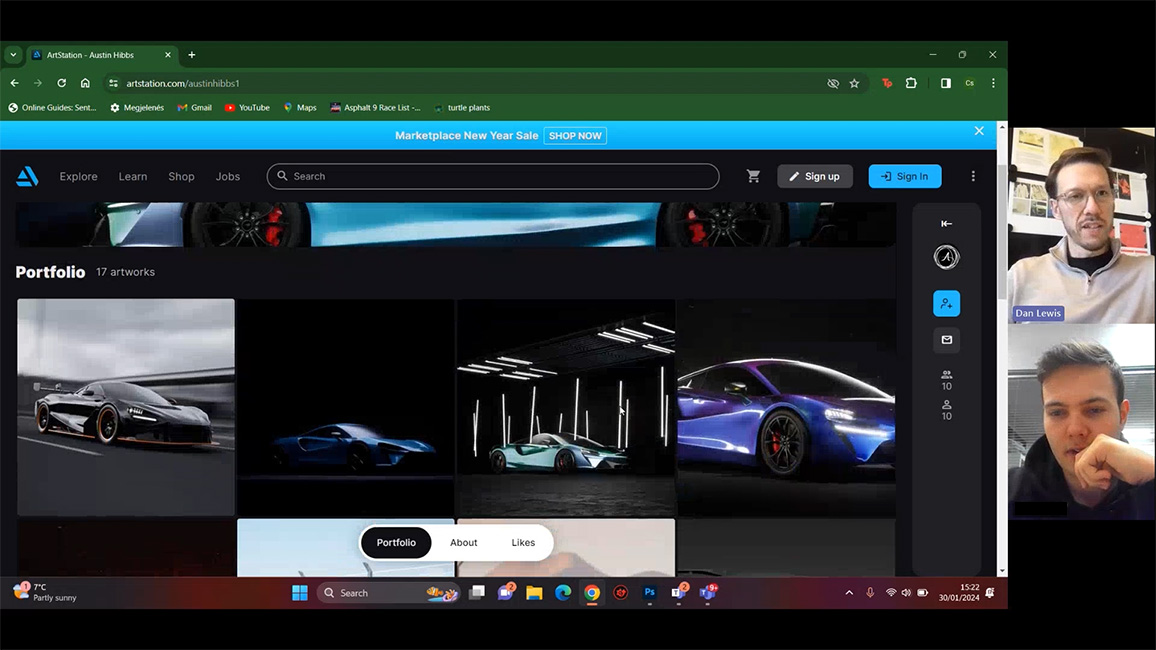
Task: Click the ArtStation logo icon
Action: coord(27,177)
